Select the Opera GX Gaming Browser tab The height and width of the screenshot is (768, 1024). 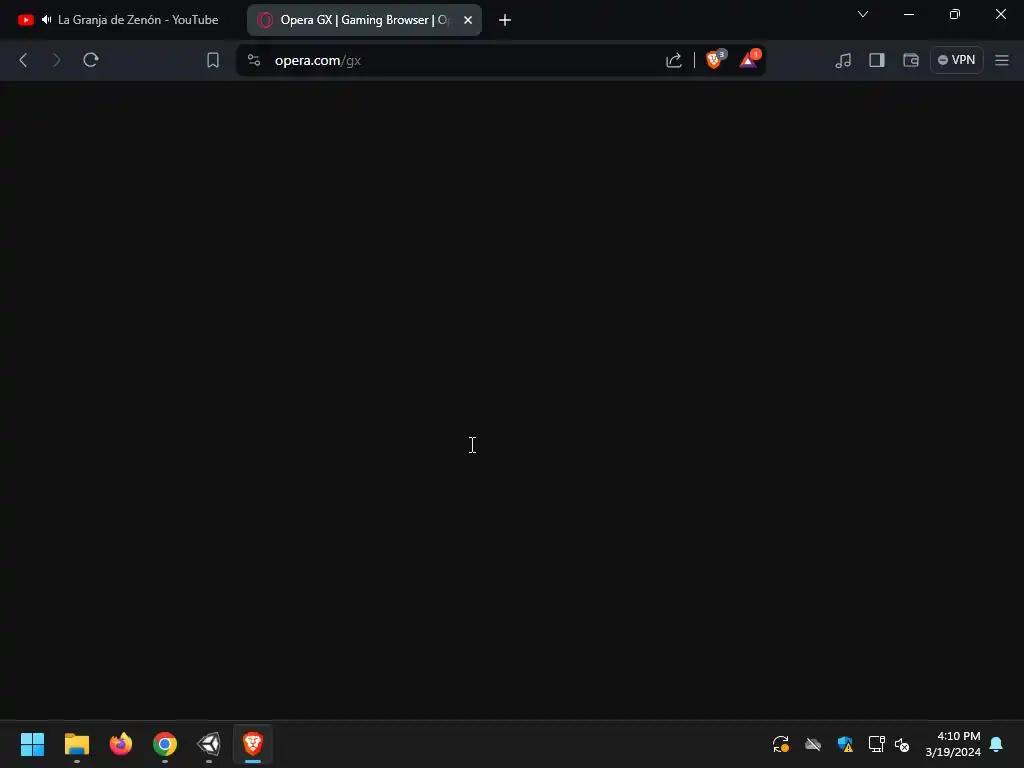[x=364, y=20]
